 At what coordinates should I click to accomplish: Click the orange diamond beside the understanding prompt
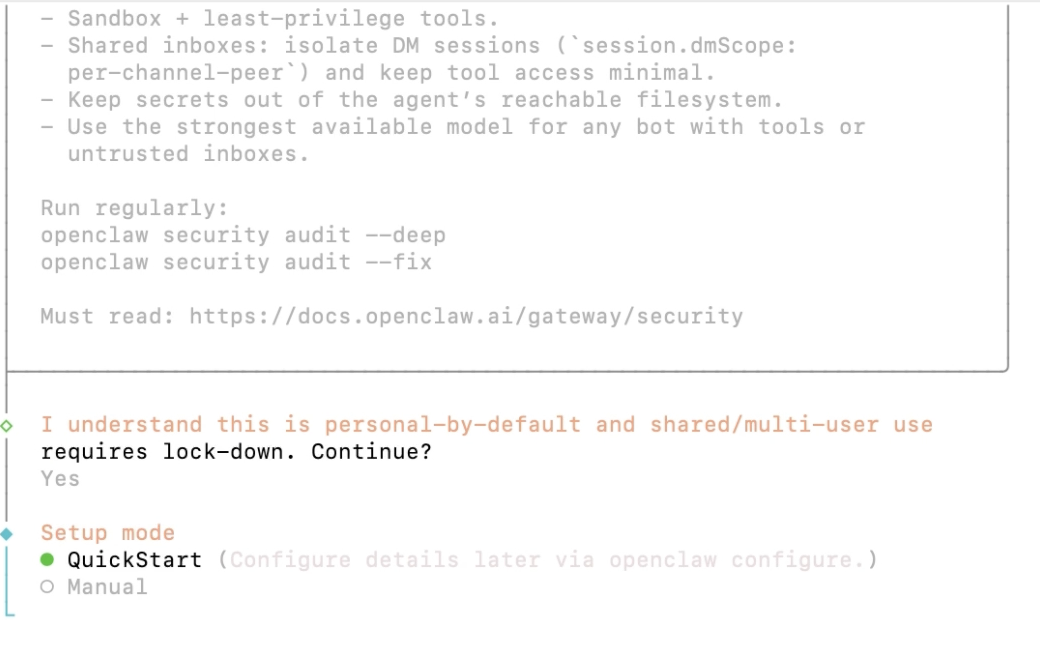point(7,424)
